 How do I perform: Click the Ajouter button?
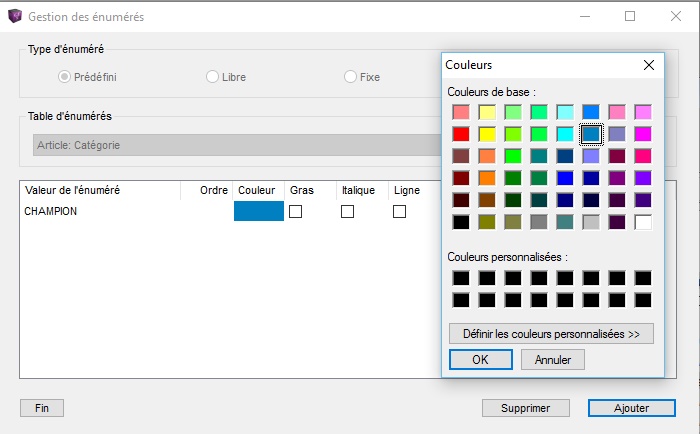(x=631, y=408)
